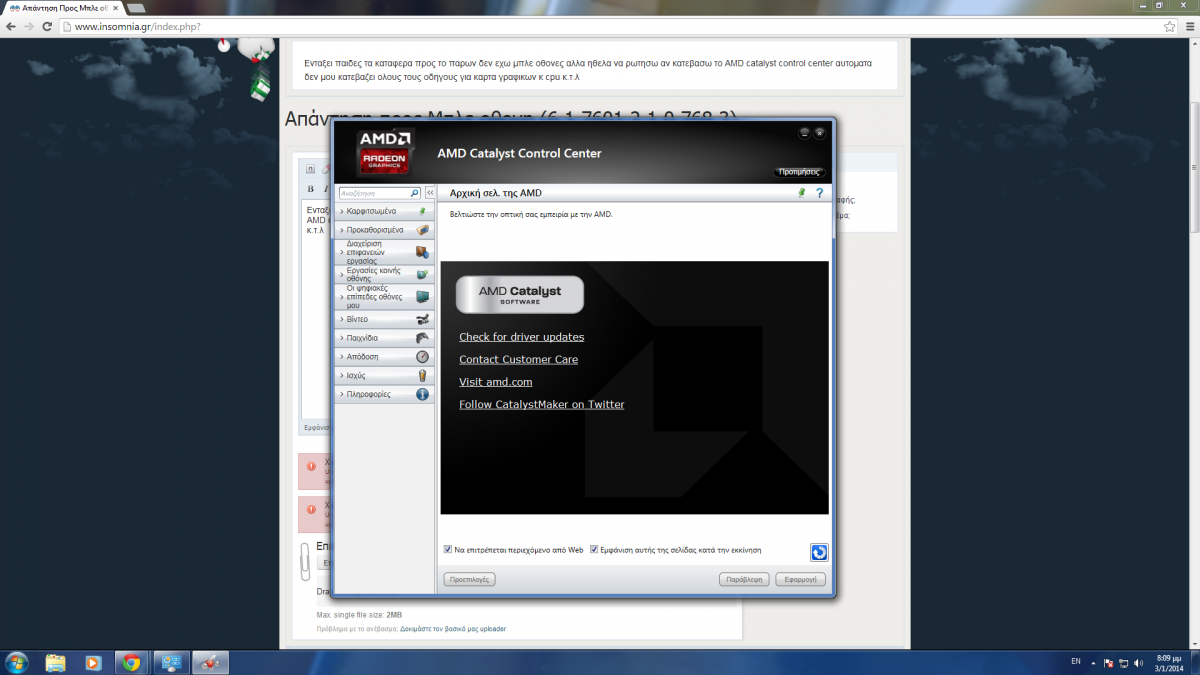1200x675 pixels.
Task: Click the AMD Radeon Graphics logo
Action: click(384, 152)
